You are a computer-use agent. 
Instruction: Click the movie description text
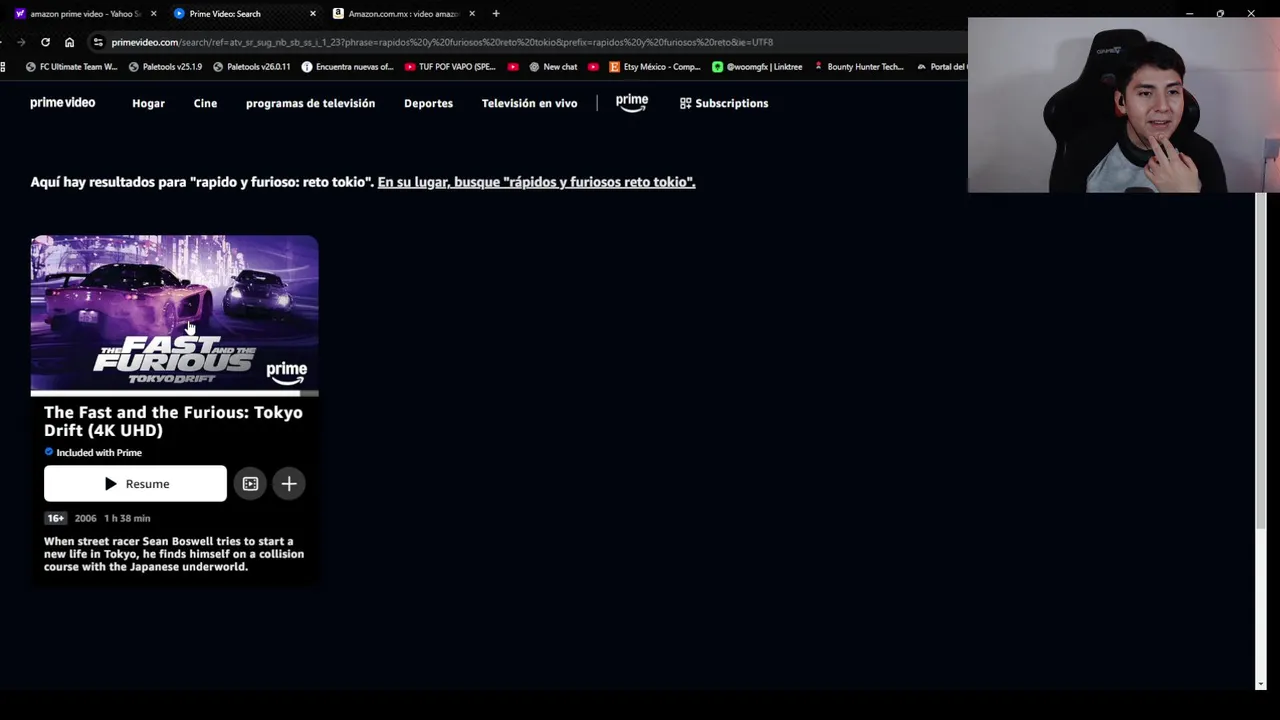coord(174,554)
